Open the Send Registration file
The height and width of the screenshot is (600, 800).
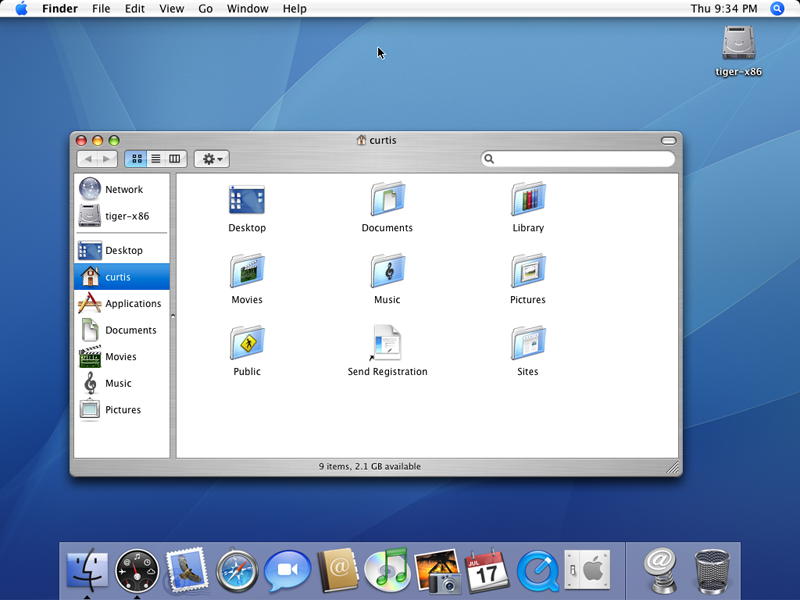(x=387, y=344)
